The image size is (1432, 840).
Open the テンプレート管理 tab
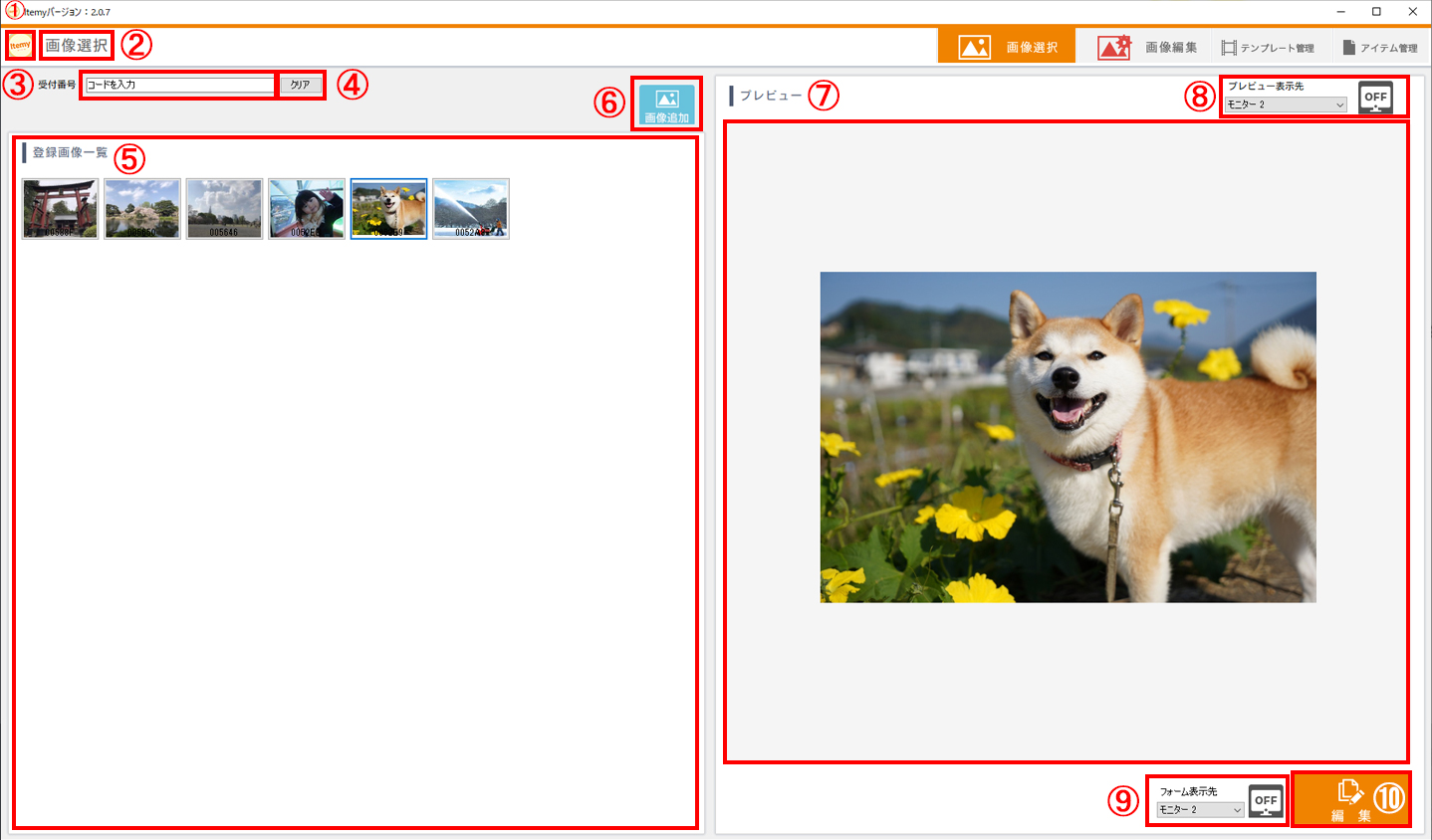pyautogui.click(x=1268, y=48)
